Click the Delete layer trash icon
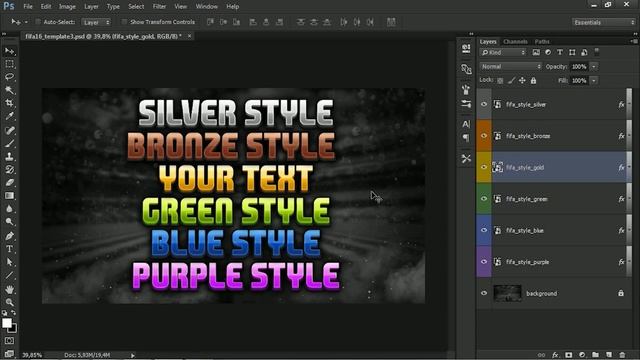 [x=622, y=355]
